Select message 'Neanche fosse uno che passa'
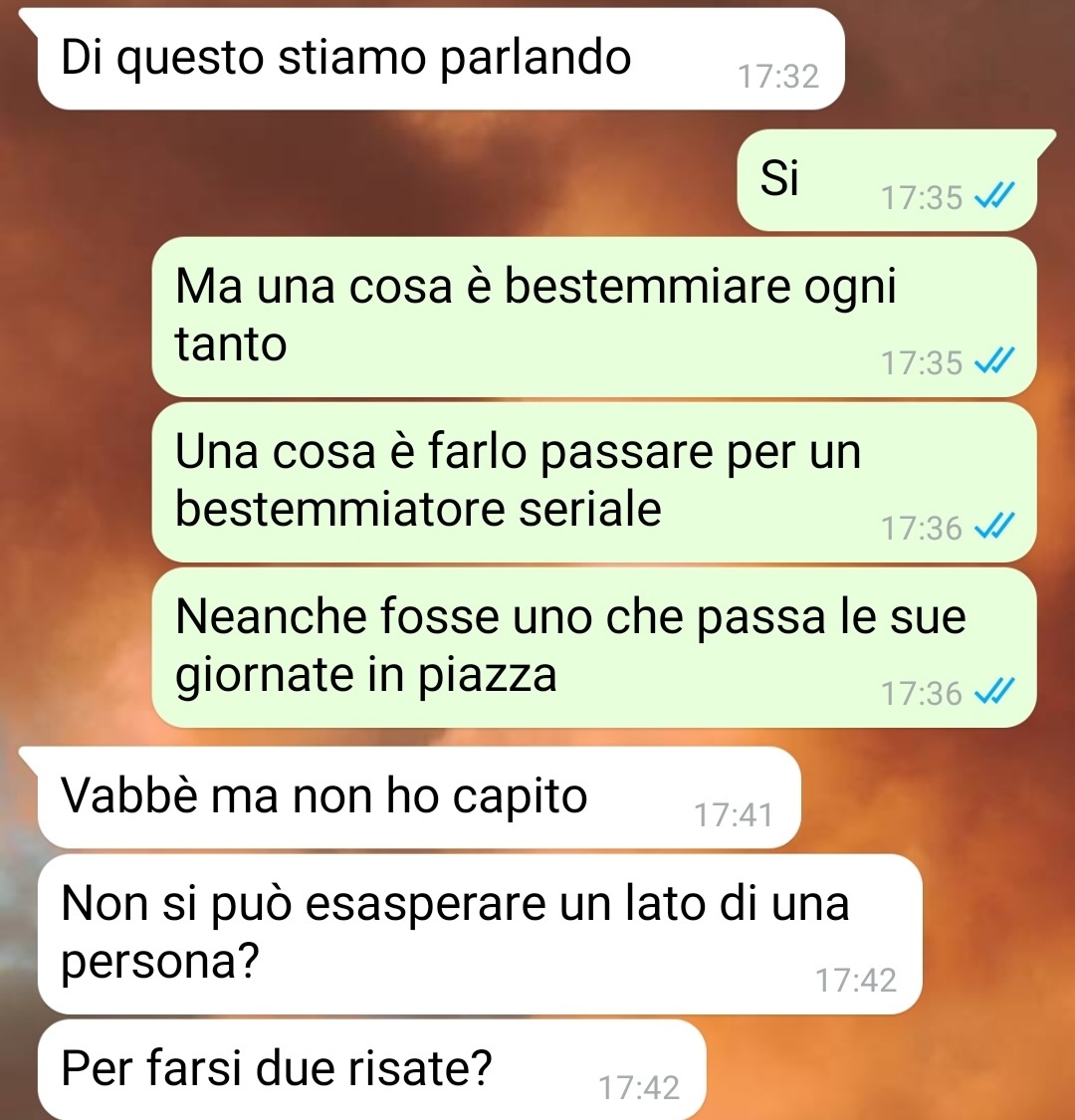The image size is (1075, 1120). click(594, 648)
